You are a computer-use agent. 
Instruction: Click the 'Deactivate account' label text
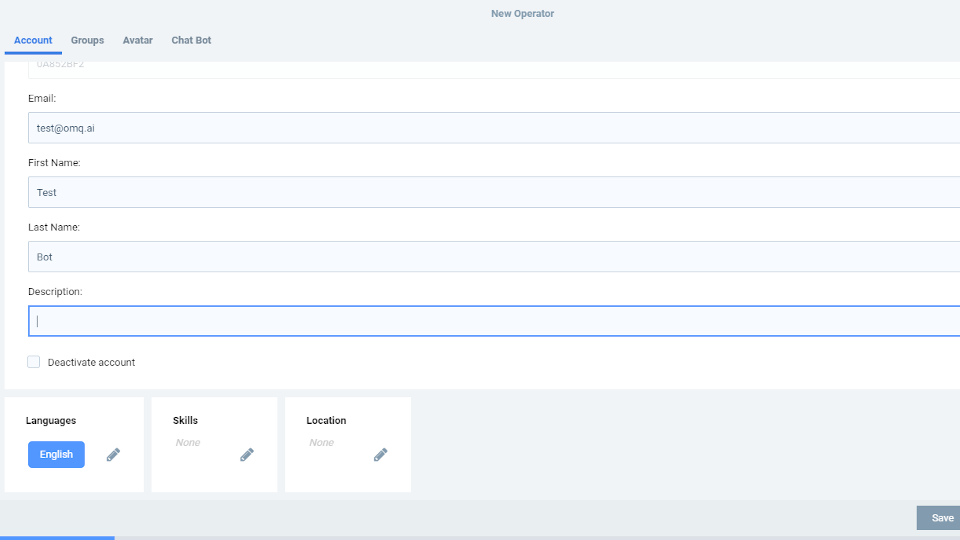coord(91,362)
